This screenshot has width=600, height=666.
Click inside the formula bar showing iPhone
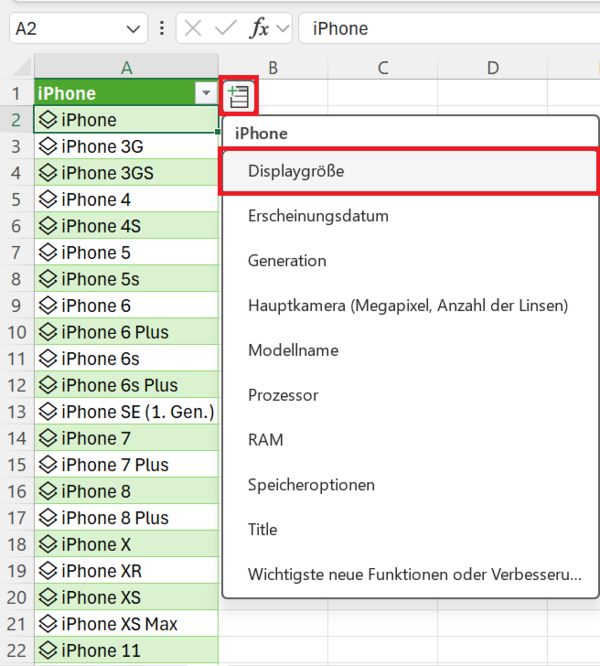[450, 28]
